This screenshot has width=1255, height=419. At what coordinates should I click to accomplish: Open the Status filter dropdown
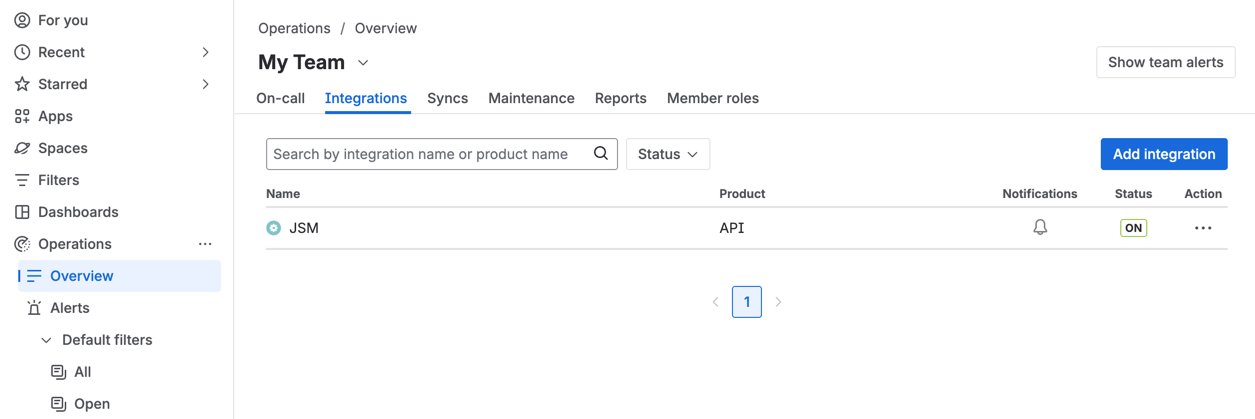point(667,154)
